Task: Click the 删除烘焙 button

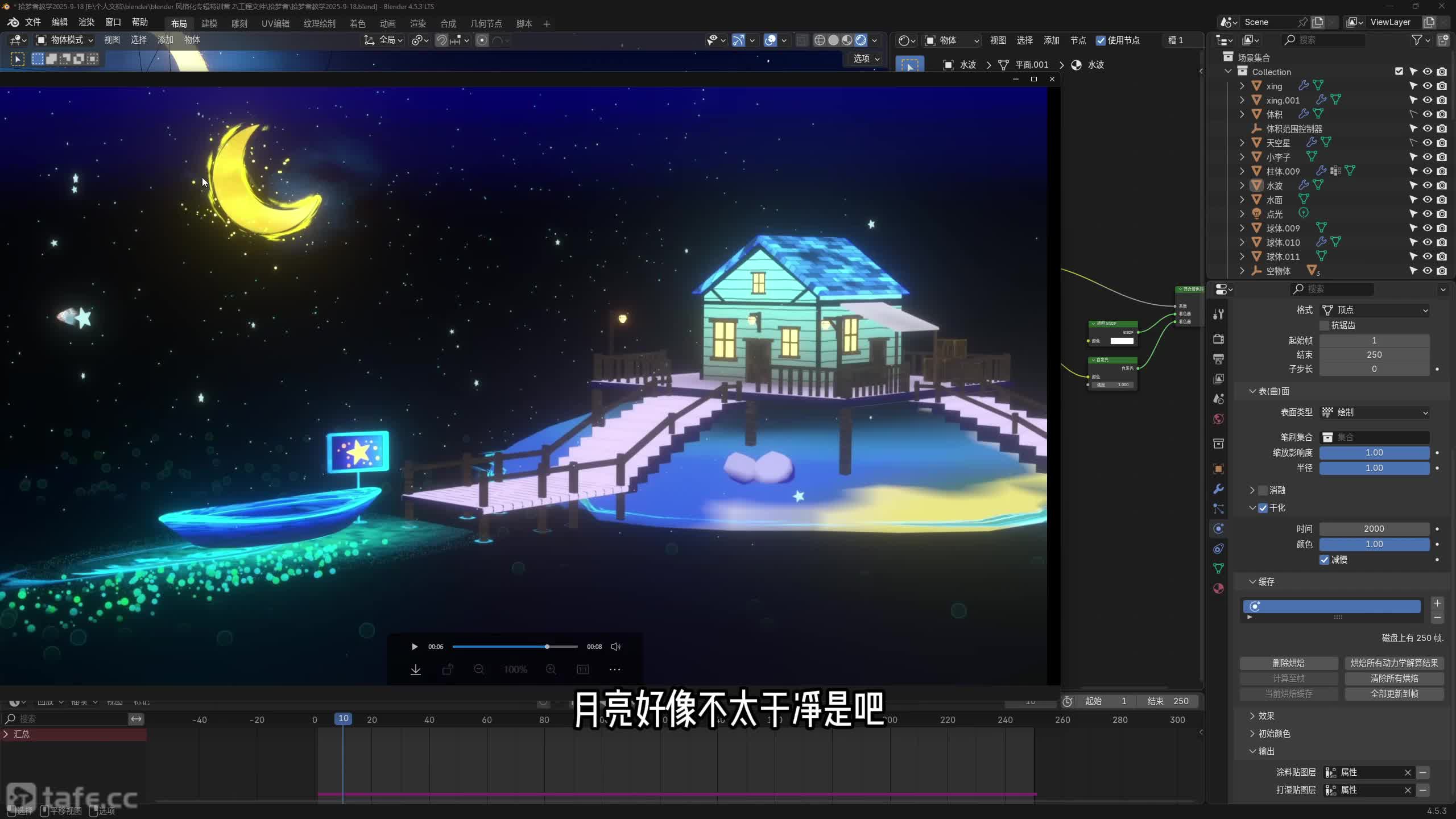Action: [1288, 663]
